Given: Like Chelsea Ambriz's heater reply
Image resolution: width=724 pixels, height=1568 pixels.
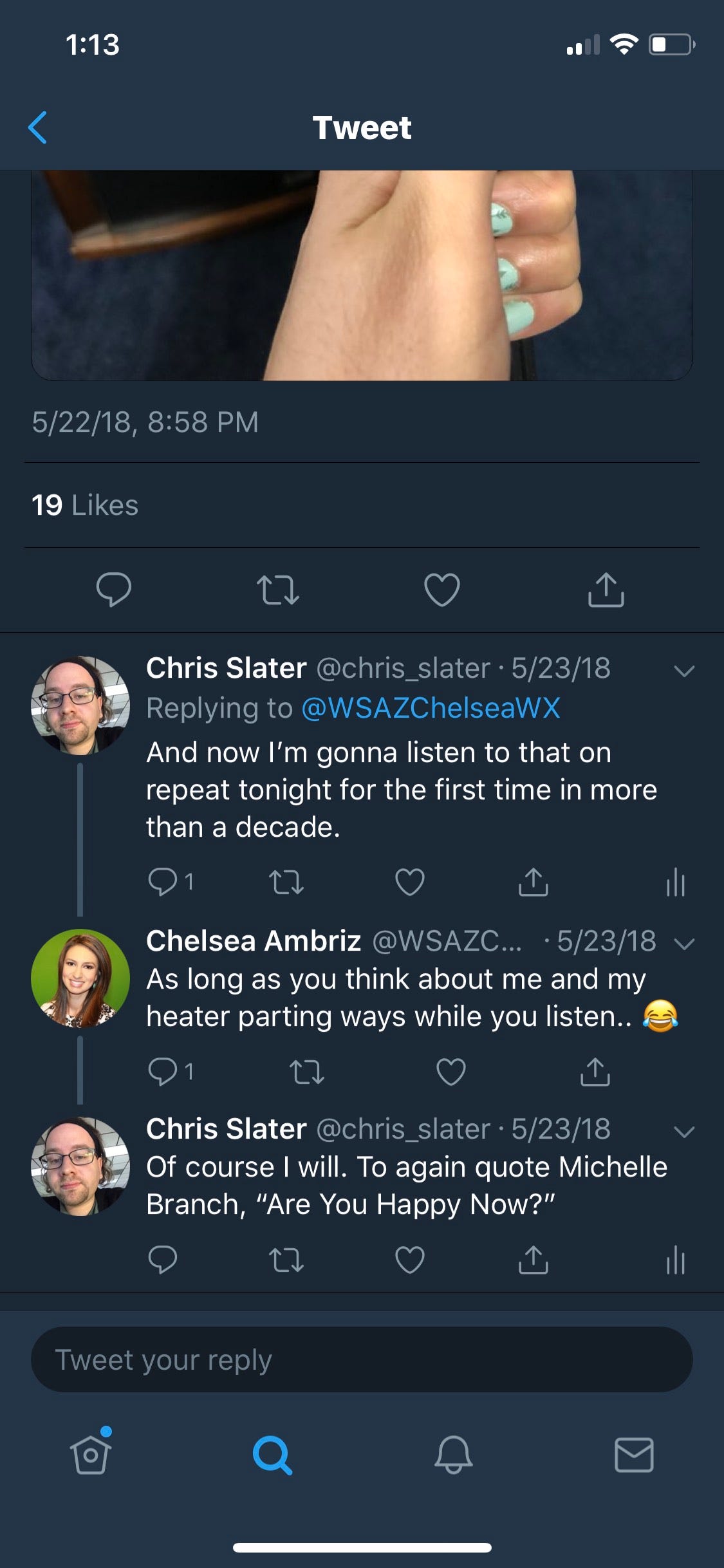Looking at the screenshot, I should click(x=450, y=1072).
